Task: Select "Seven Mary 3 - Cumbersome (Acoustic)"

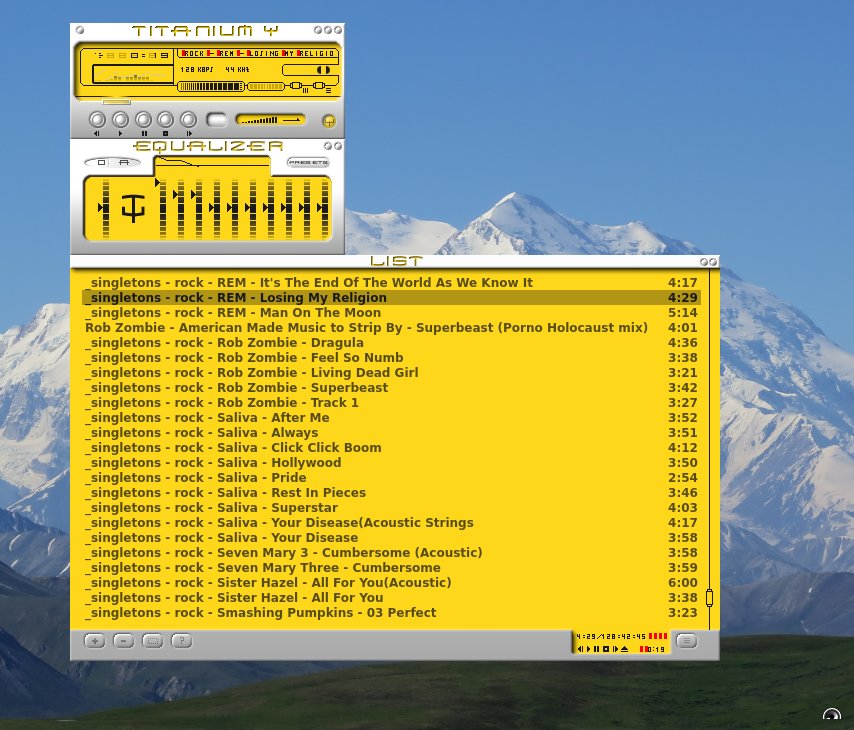Action: tap(391, 552)
